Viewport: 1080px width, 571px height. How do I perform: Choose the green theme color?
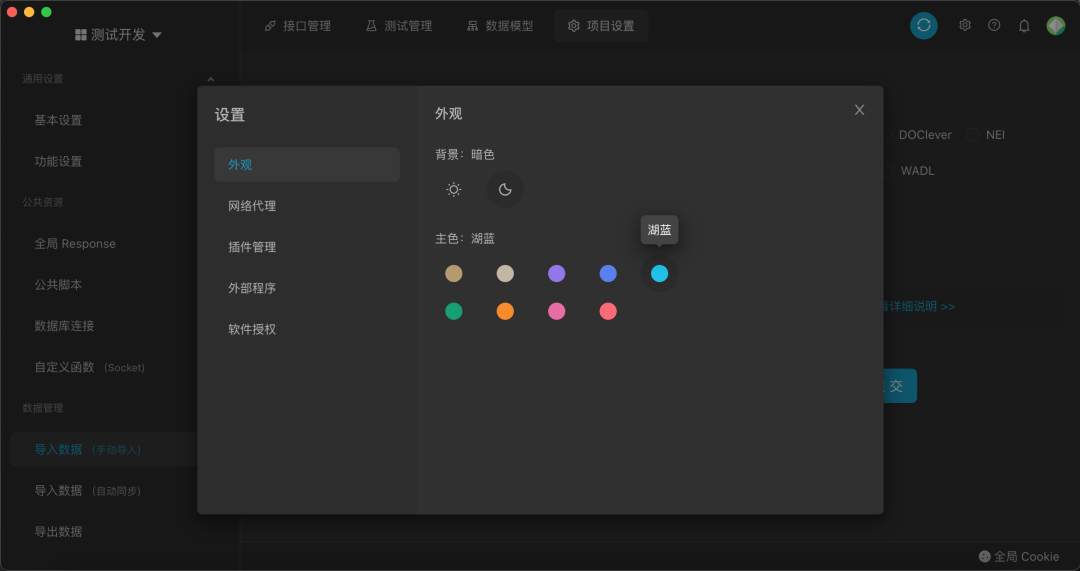[453, 311]
